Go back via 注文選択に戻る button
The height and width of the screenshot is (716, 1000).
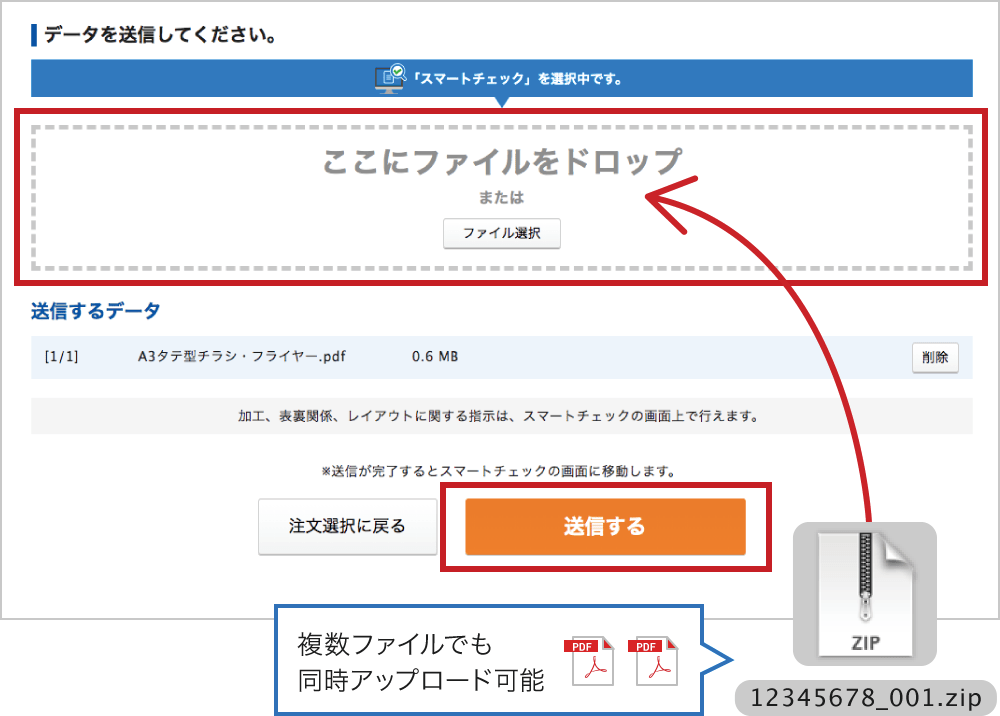[x=347, y=526]
